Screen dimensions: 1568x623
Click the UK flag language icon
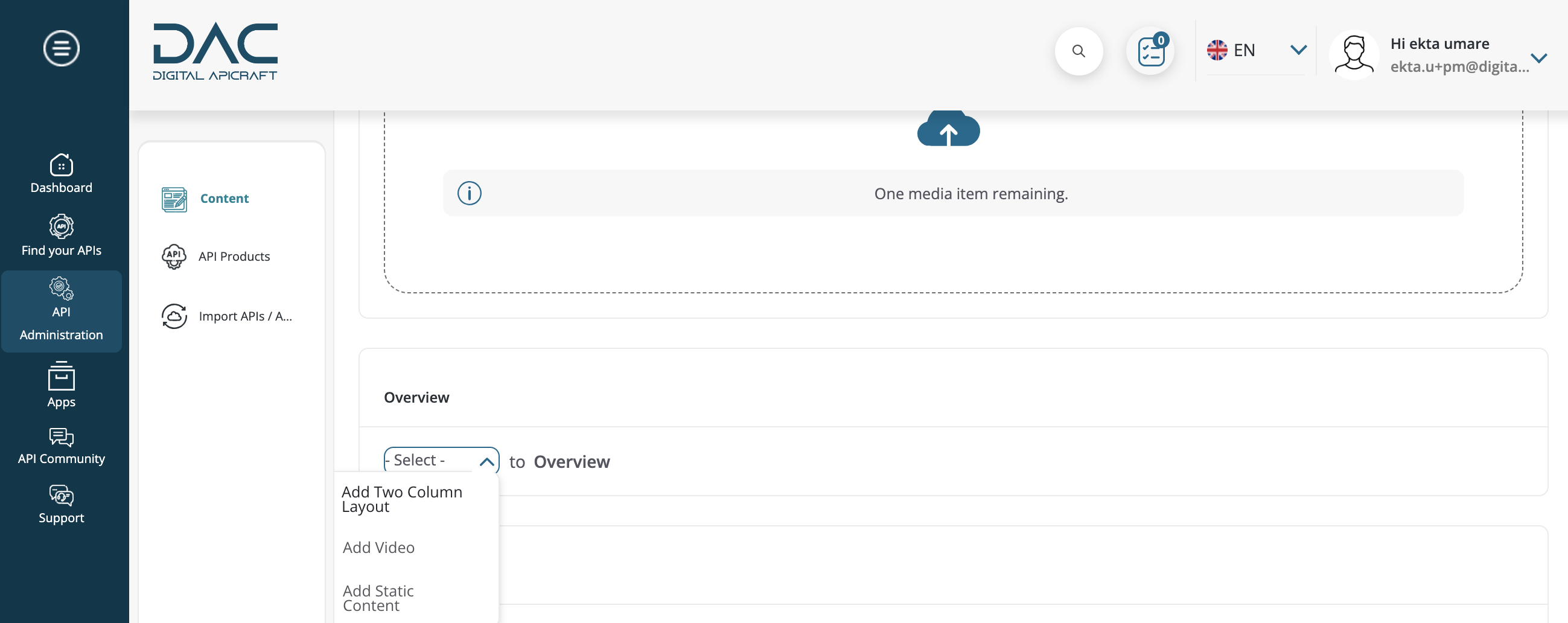click(x=1217, y=50)
